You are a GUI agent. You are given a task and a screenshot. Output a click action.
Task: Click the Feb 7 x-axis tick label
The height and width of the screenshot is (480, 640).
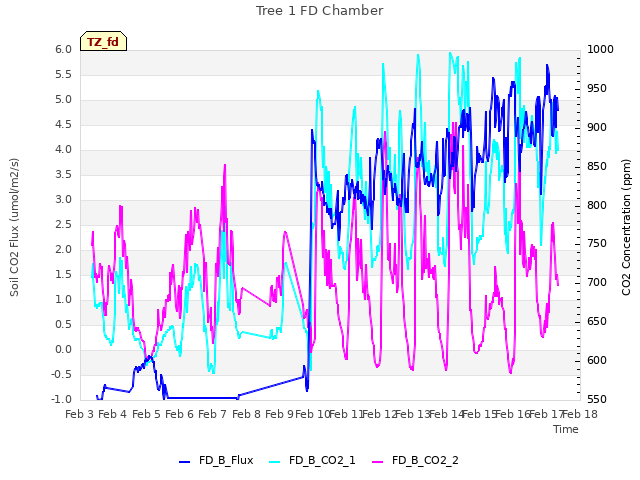(x=213, y=414)
